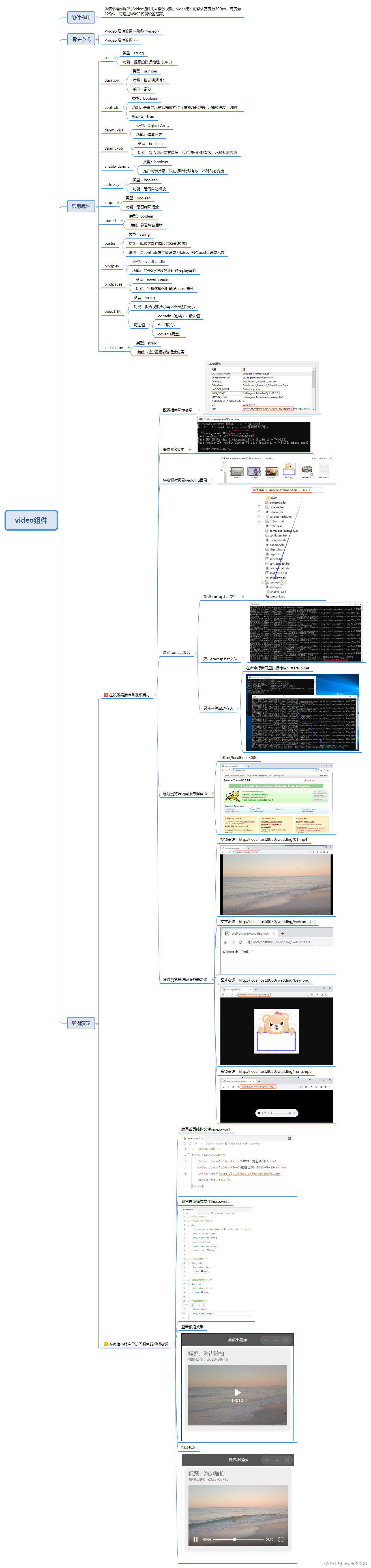This screenshot has width=371, height=1568.
Task: Select catalina.bat in the bin folder list
Action: [x=275, y=507]
